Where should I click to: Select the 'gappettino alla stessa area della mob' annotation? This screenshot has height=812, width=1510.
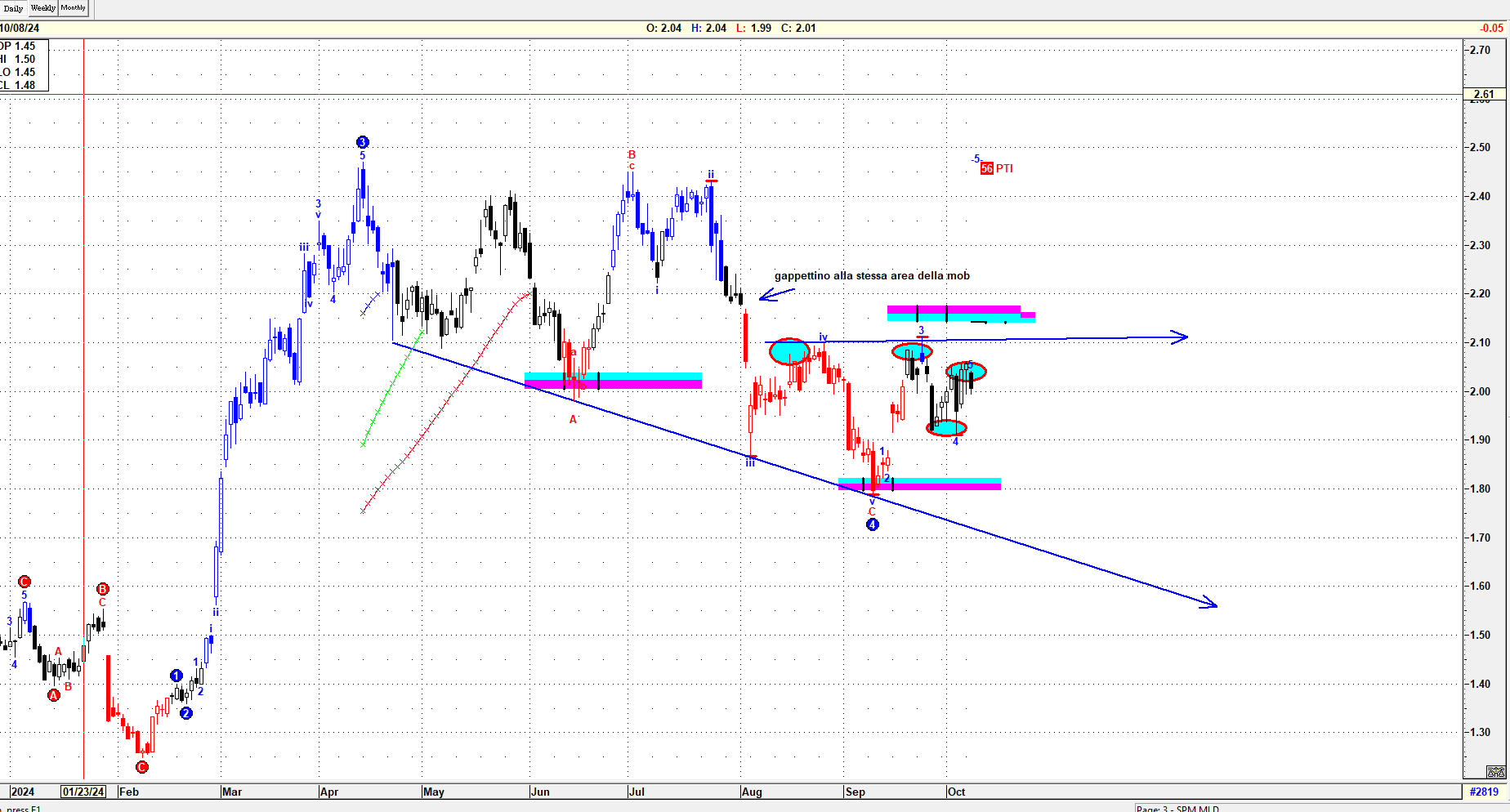tap(872, 276)
